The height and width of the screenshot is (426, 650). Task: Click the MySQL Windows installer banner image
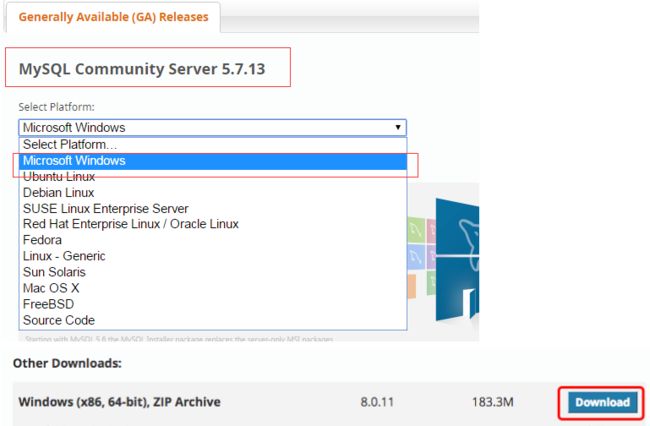pos(443,261)
